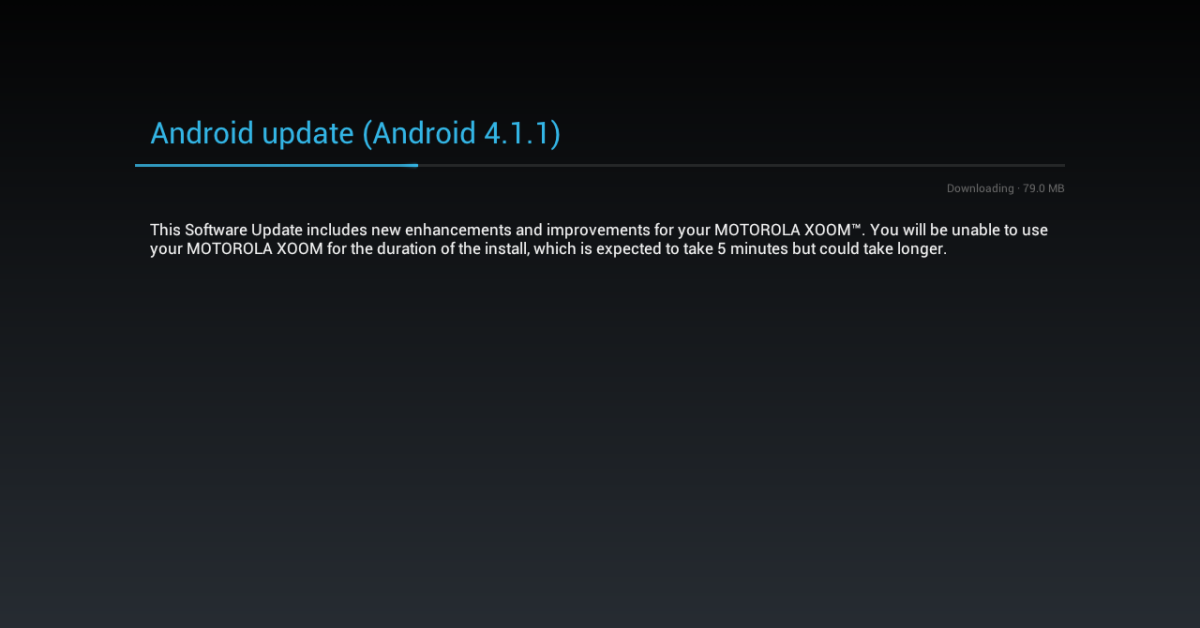This screenshot has height=628, width=1200.
Task: Click the '79.0 MB' download size label
Action: click(1044, 189)
